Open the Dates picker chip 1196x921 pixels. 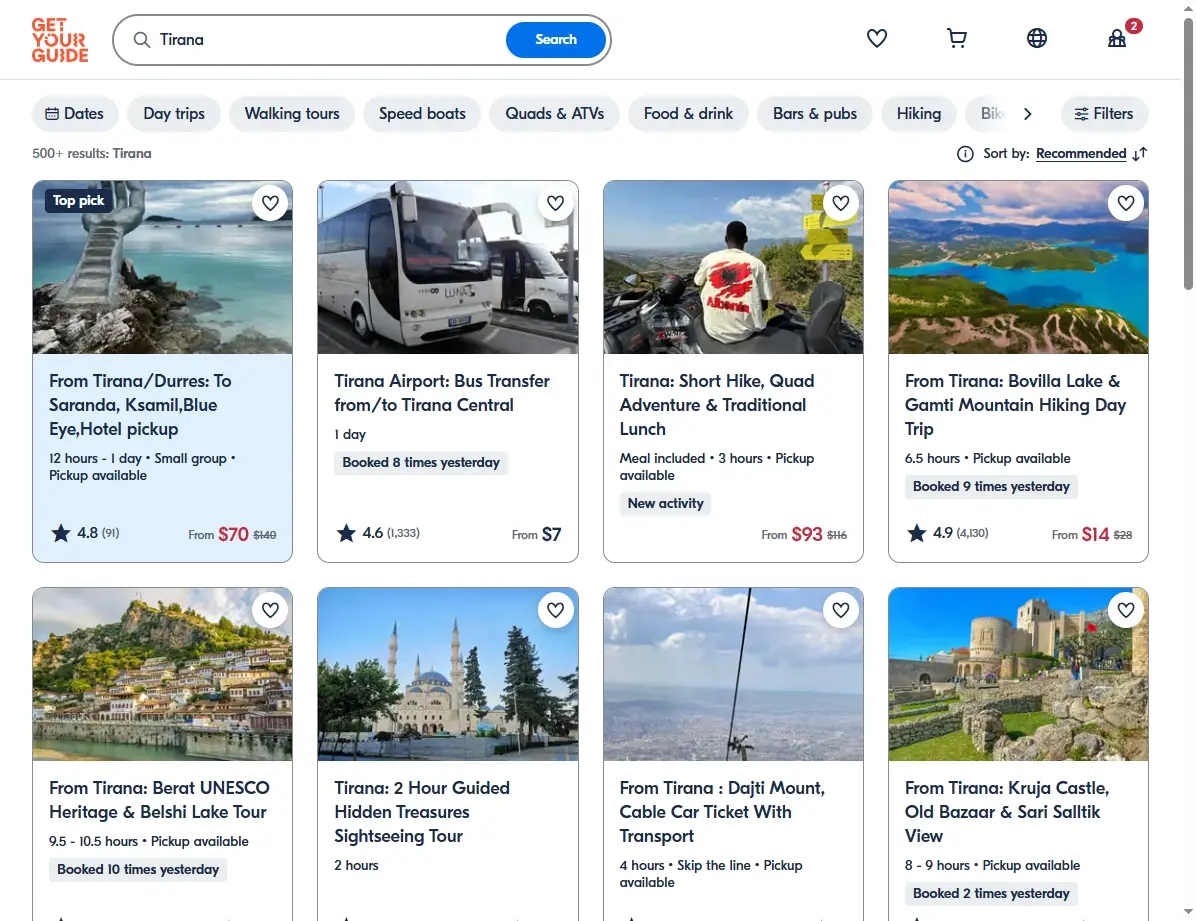point(75,114)
